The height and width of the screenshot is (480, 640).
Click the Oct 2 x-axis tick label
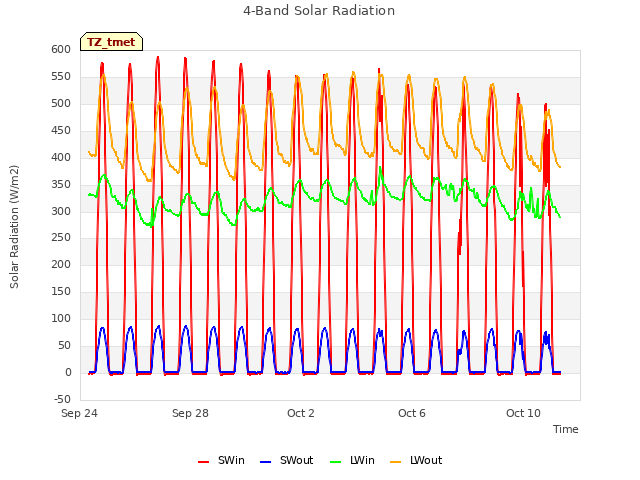pyautogui.click(x=301, y=413)
